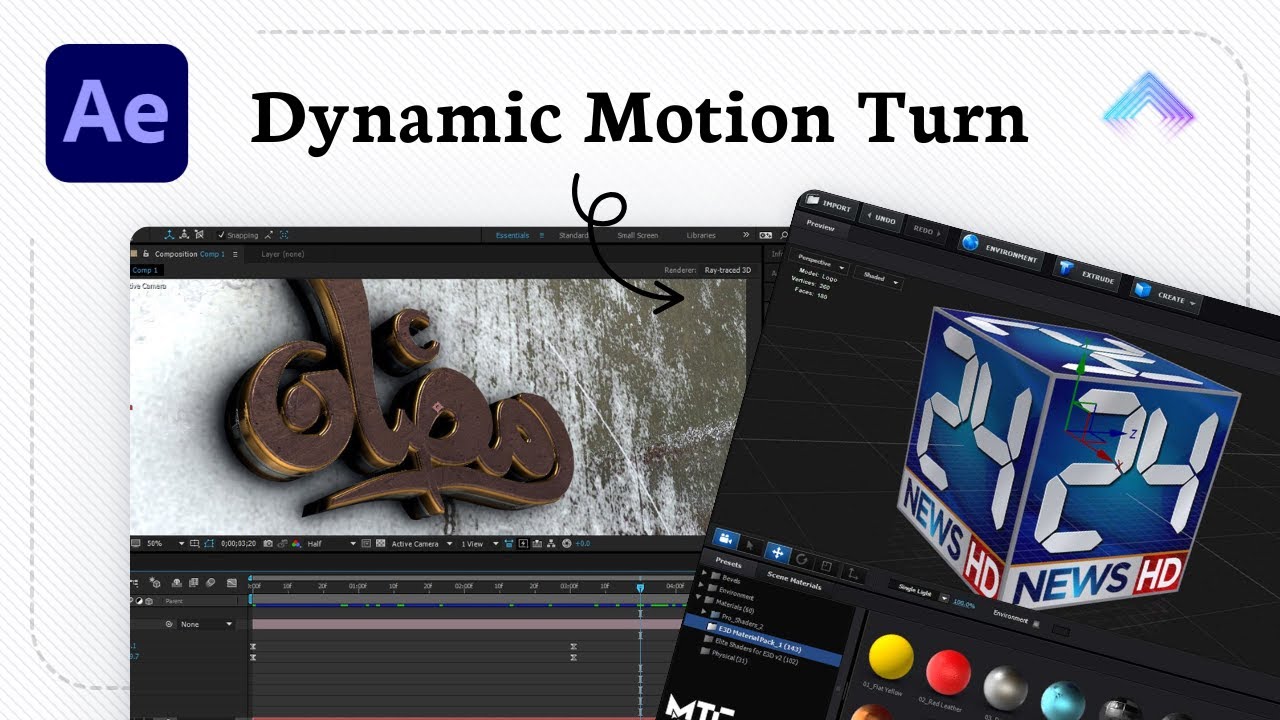Image resolution: width=1280 pixels, height=720 pixels.
Task: Open the Single Light dropdown
Action: (x=919, y=592)
